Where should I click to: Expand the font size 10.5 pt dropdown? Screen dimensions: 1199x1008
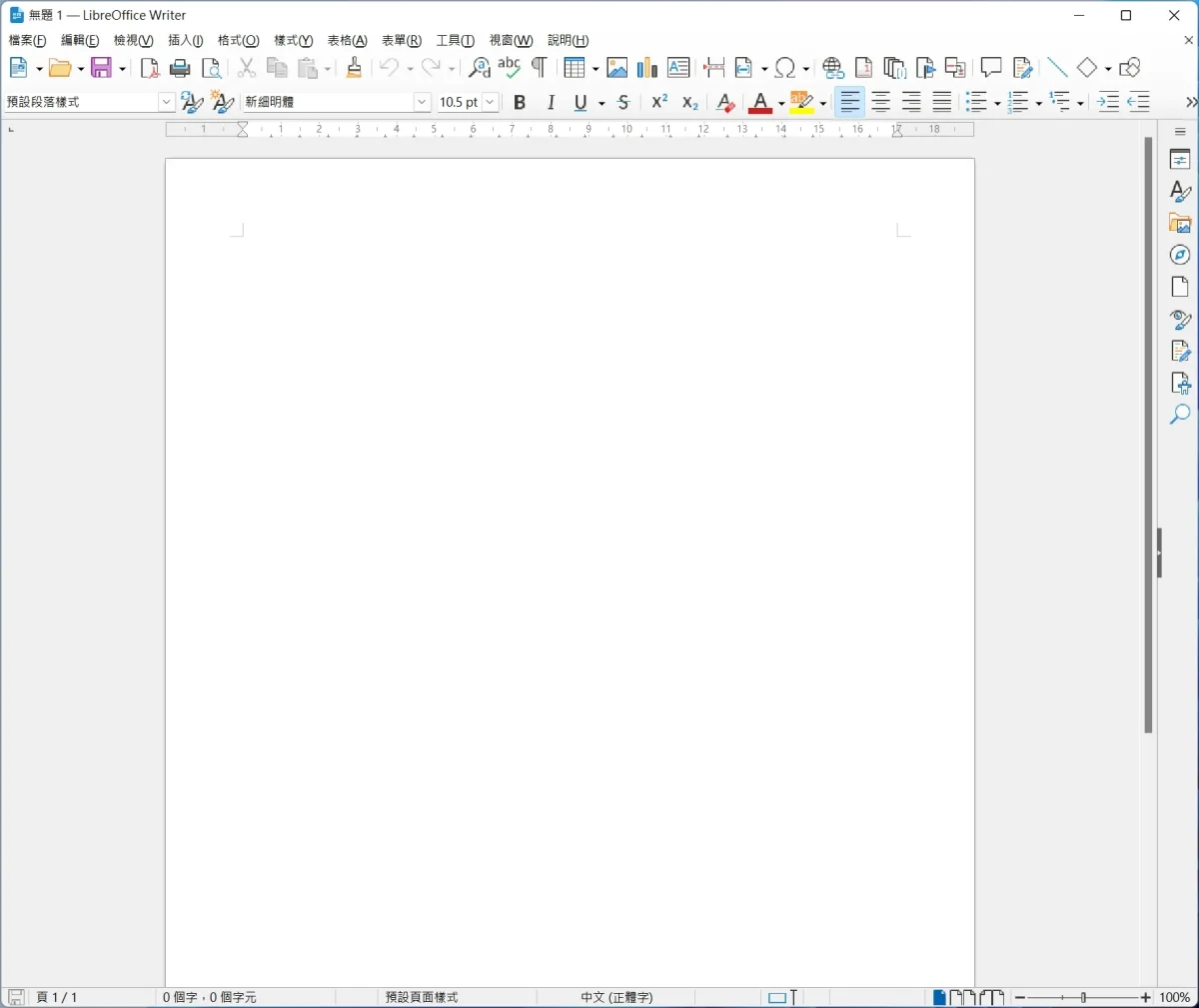490,102
